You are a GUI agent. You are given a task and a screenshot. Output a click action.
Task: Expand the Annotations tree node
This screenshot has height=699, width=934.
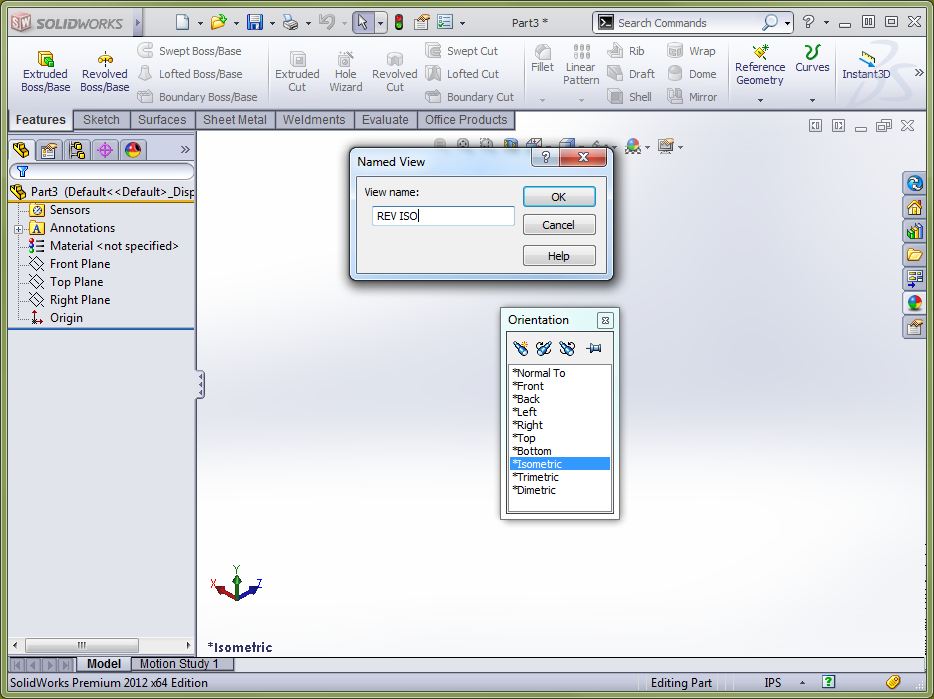(18, 229)
